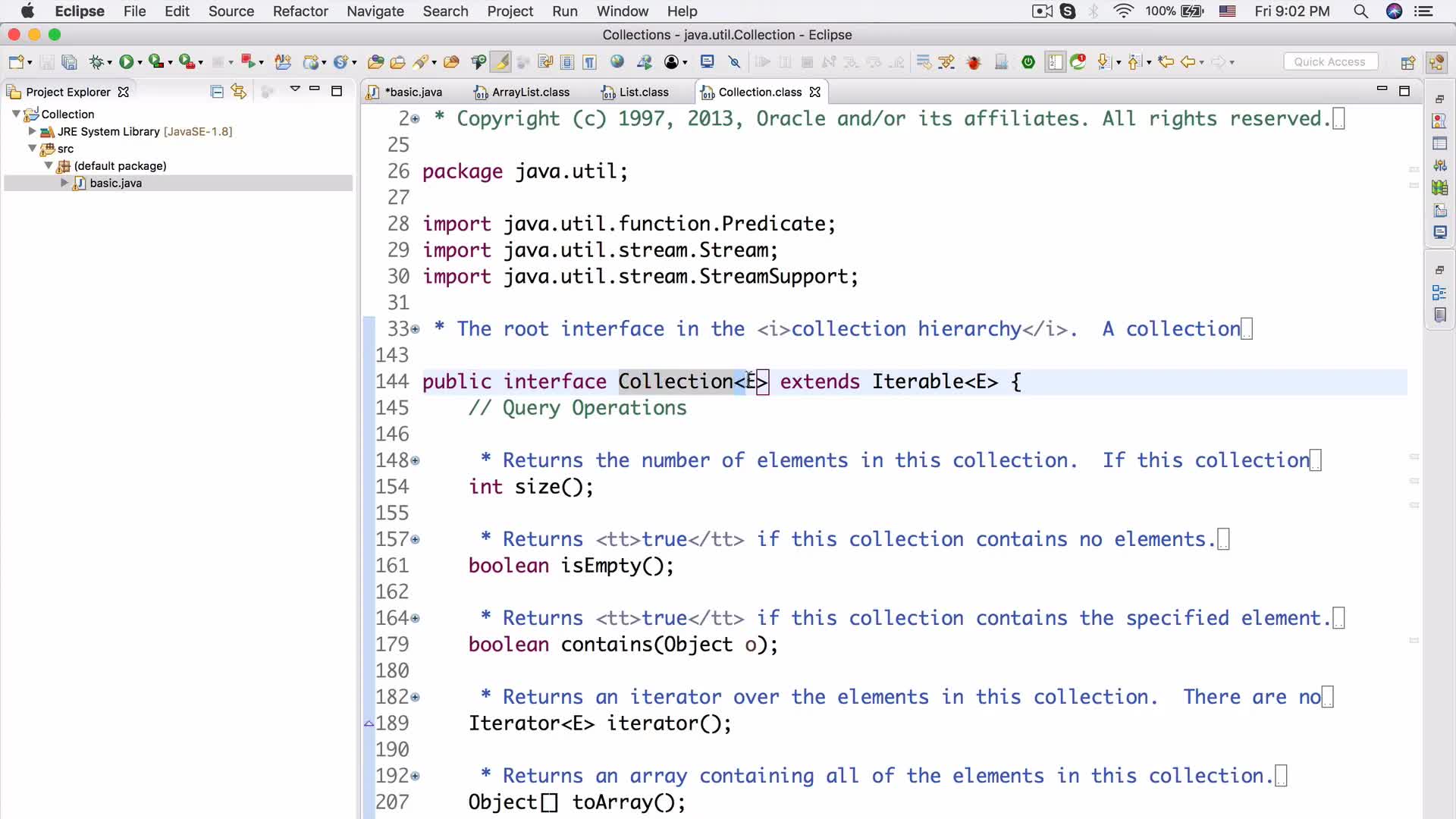1456x819 pixels.
Task: Click the Search flashlight icon
Action: click(421, 62)
